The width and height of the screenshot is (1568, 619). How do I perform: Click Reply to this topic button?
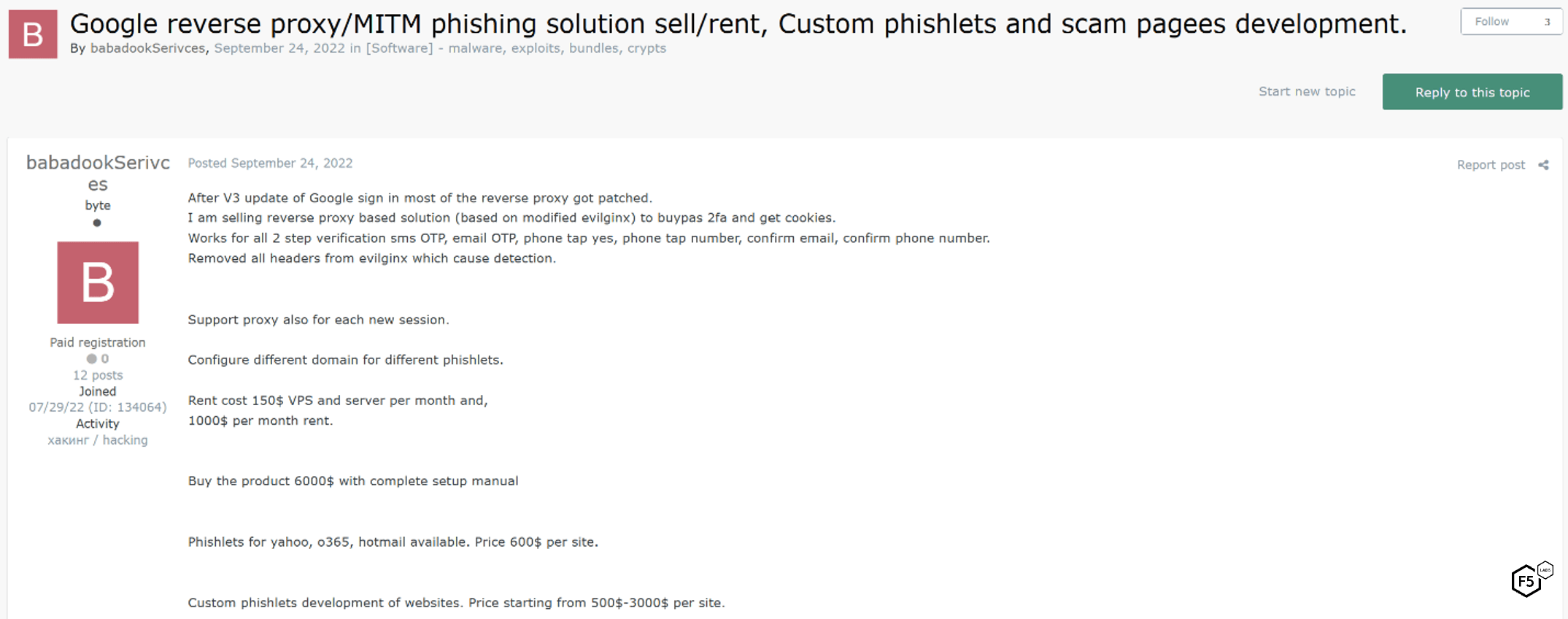pos(1472,92)
